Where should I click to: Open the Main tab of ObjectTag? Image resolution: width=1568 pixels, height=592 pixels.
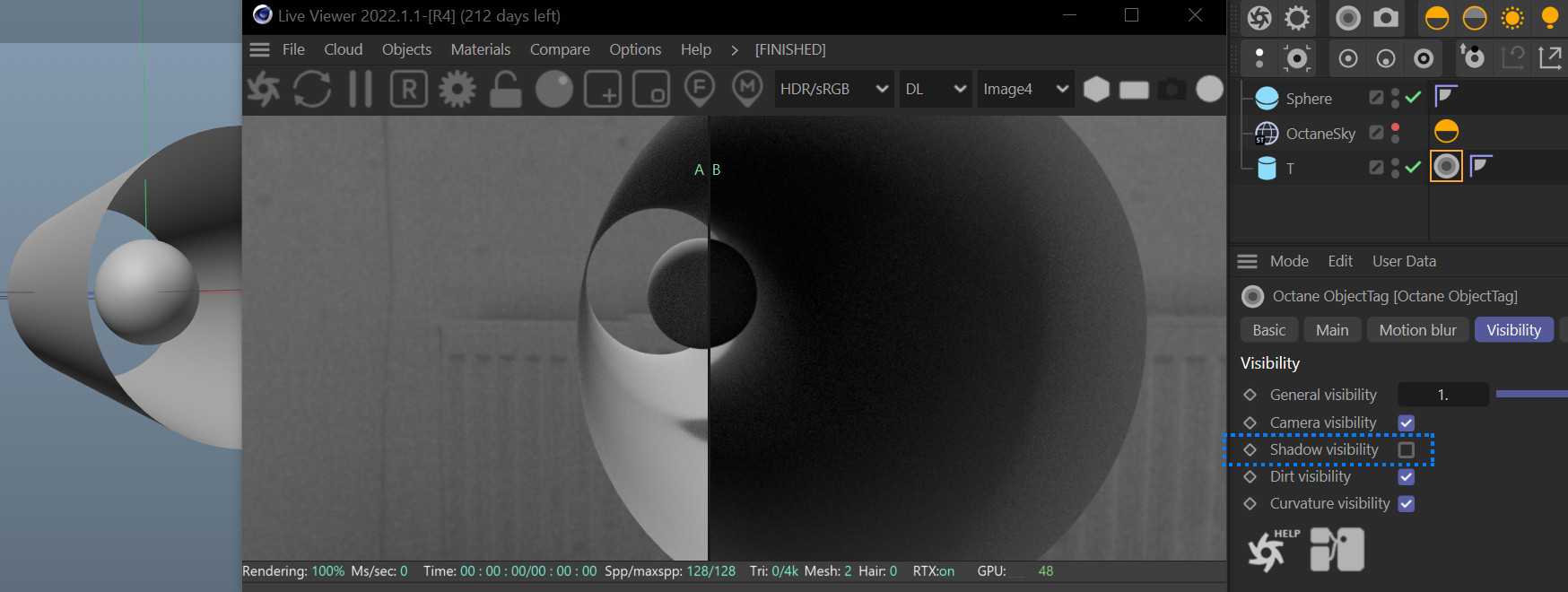[1332, 330]
